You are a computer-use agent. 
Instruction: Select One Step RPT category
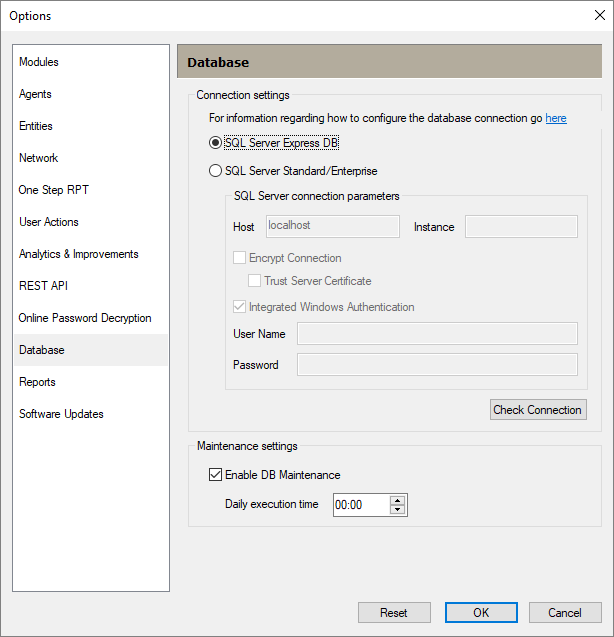(x=54, y=190)
